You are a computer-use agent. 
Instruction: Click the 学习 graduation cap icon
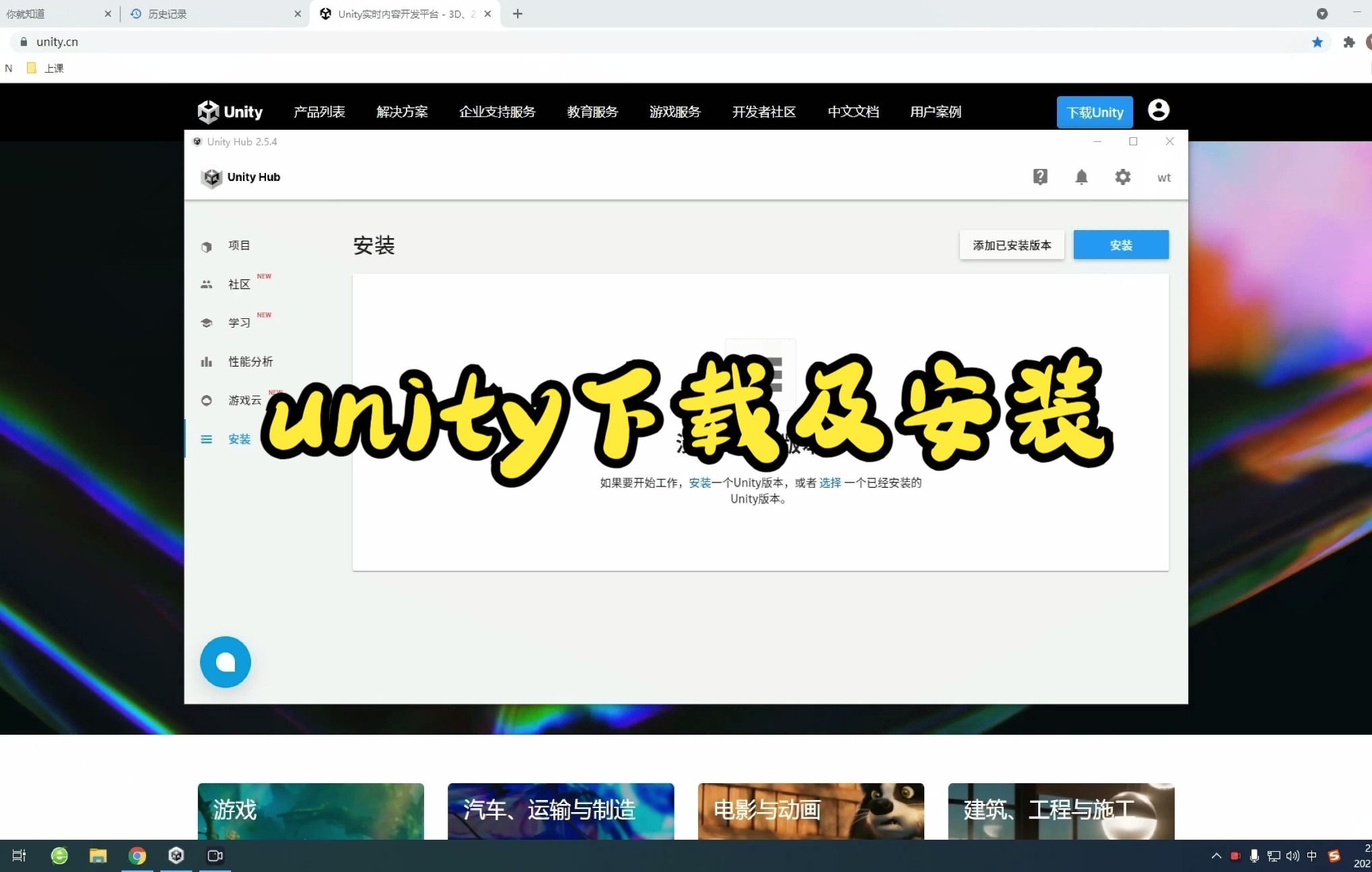(206, 323)
